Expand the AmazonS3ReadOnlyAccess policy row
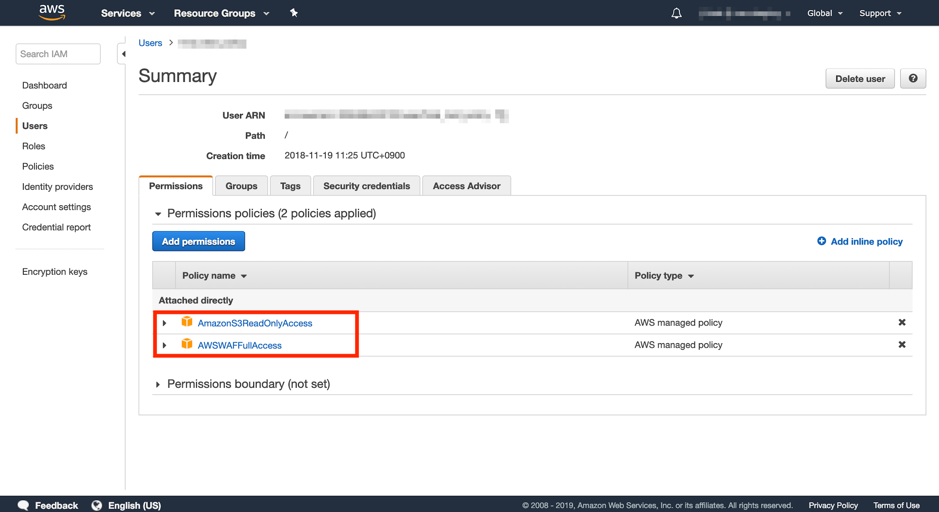Screen dimensions: 939x512 pos(165,323)
